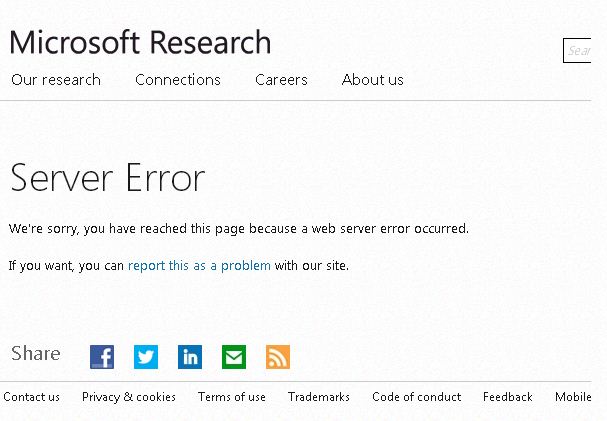This screenshot has height=421, width=607.
Task: Share via the LinkedIn icon
Action: coord(190,356)
